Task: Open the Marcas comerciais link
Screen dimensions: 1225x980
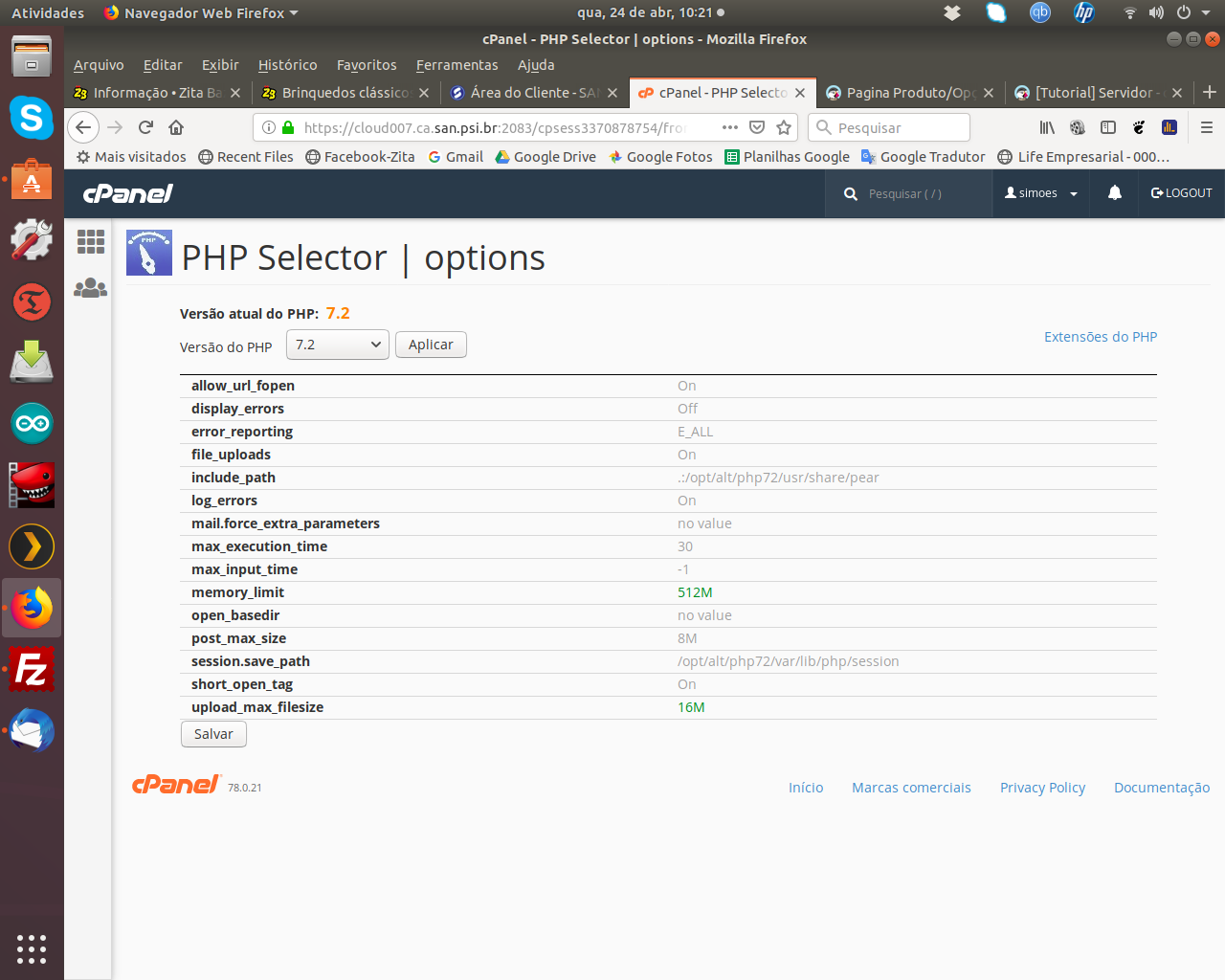Action: 911,788
